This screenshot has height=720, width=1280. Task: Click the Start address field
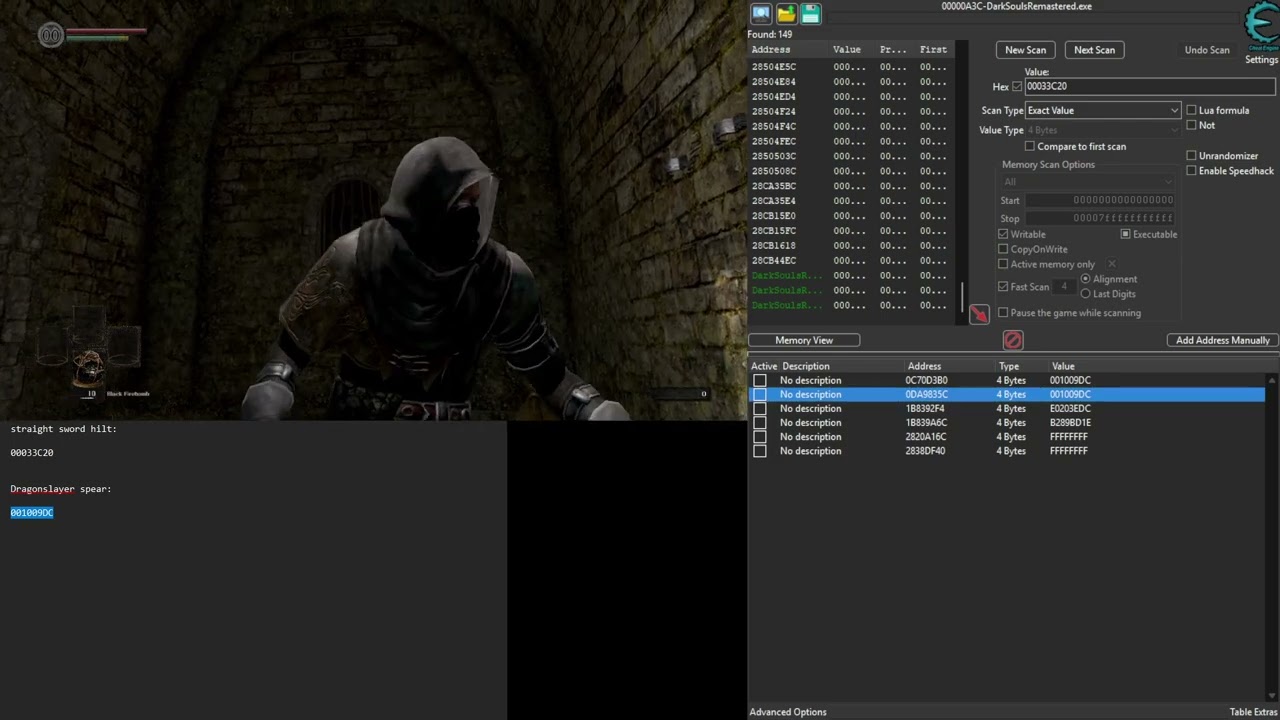tap(1101, 200)
